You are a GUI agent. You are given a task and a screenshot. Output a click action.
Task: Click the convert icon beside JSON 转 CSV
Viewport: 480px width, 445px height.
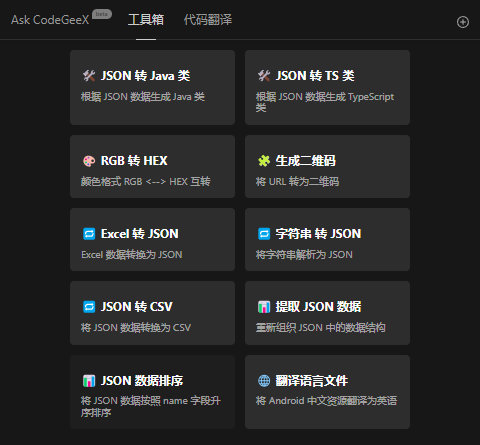(89, 307)
